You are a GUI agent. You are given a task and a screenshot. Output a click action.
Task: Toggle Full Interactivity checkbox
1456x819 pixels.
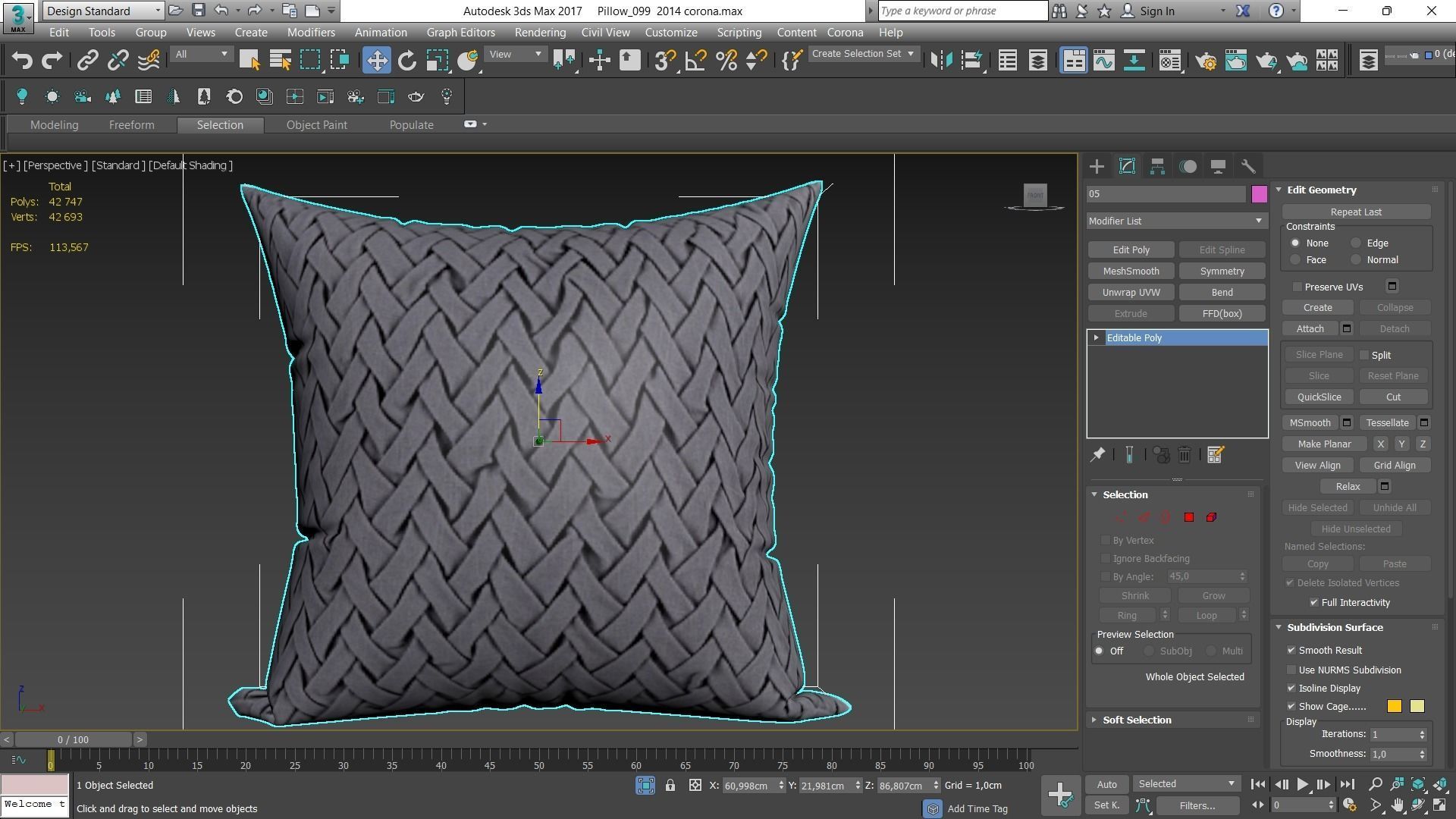1314,603
